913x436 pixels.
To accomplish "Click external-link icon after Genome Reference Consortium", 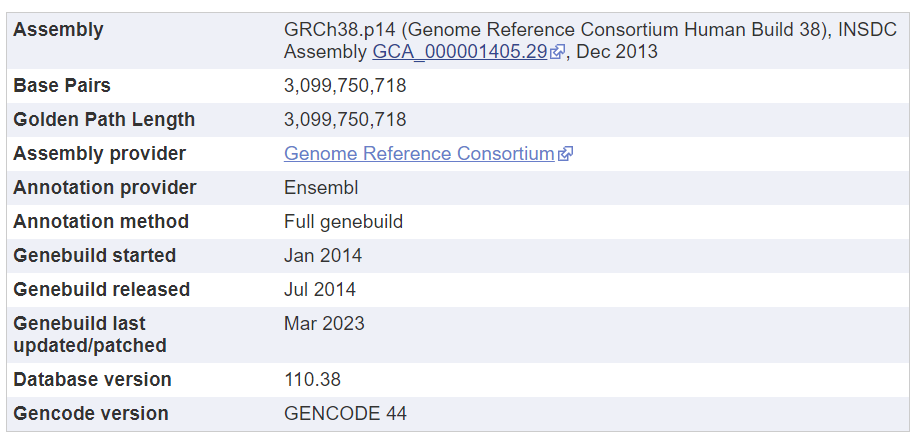I will [565, 154].
